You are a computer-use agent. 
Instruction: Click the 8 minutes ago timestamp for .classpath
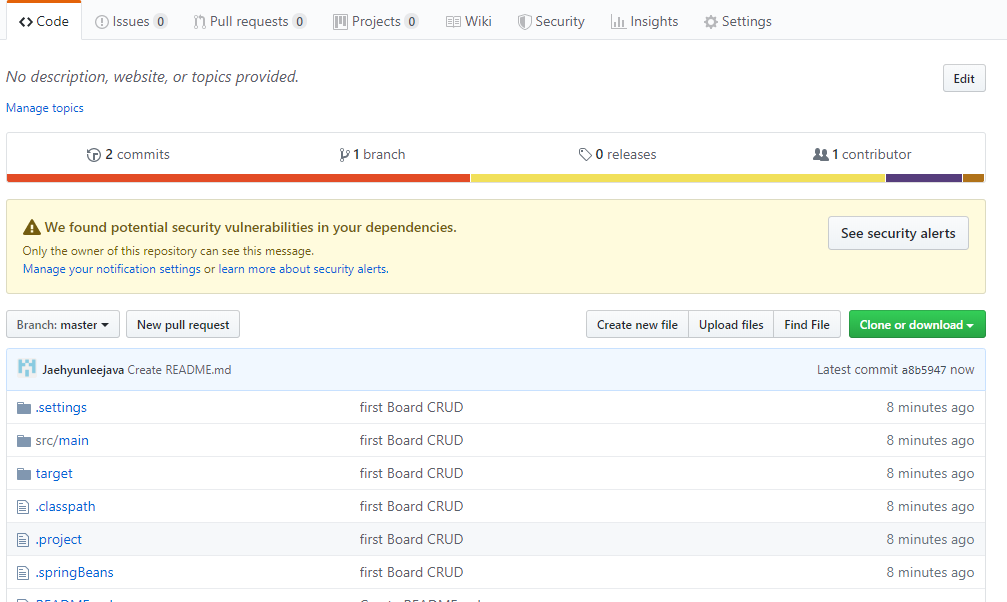tap(930, 506)
